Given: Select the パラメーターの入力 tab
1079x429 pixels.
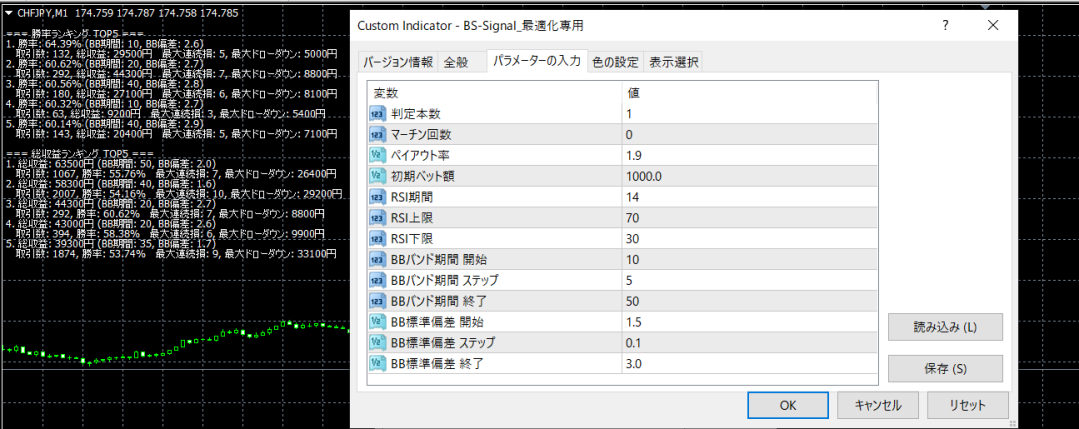Looking at the screenshot, I should coord(537,61).
